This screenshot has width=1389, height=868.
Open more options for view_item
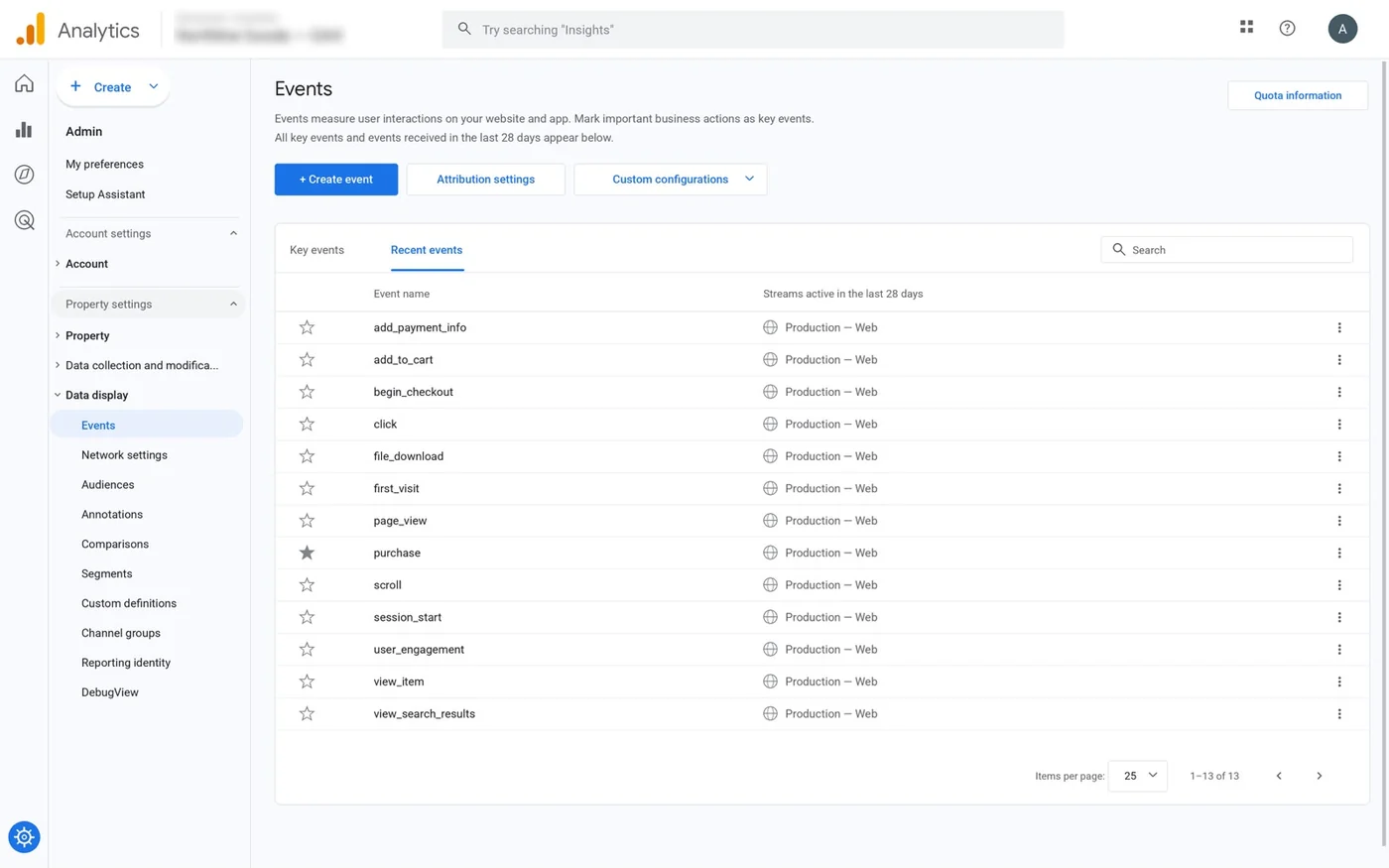(1339, 682)
